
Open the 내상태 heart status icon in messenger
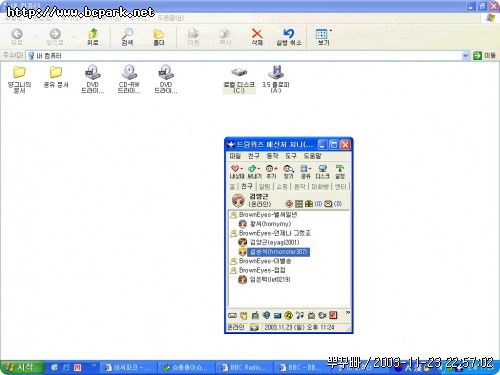tap(237, 171)
